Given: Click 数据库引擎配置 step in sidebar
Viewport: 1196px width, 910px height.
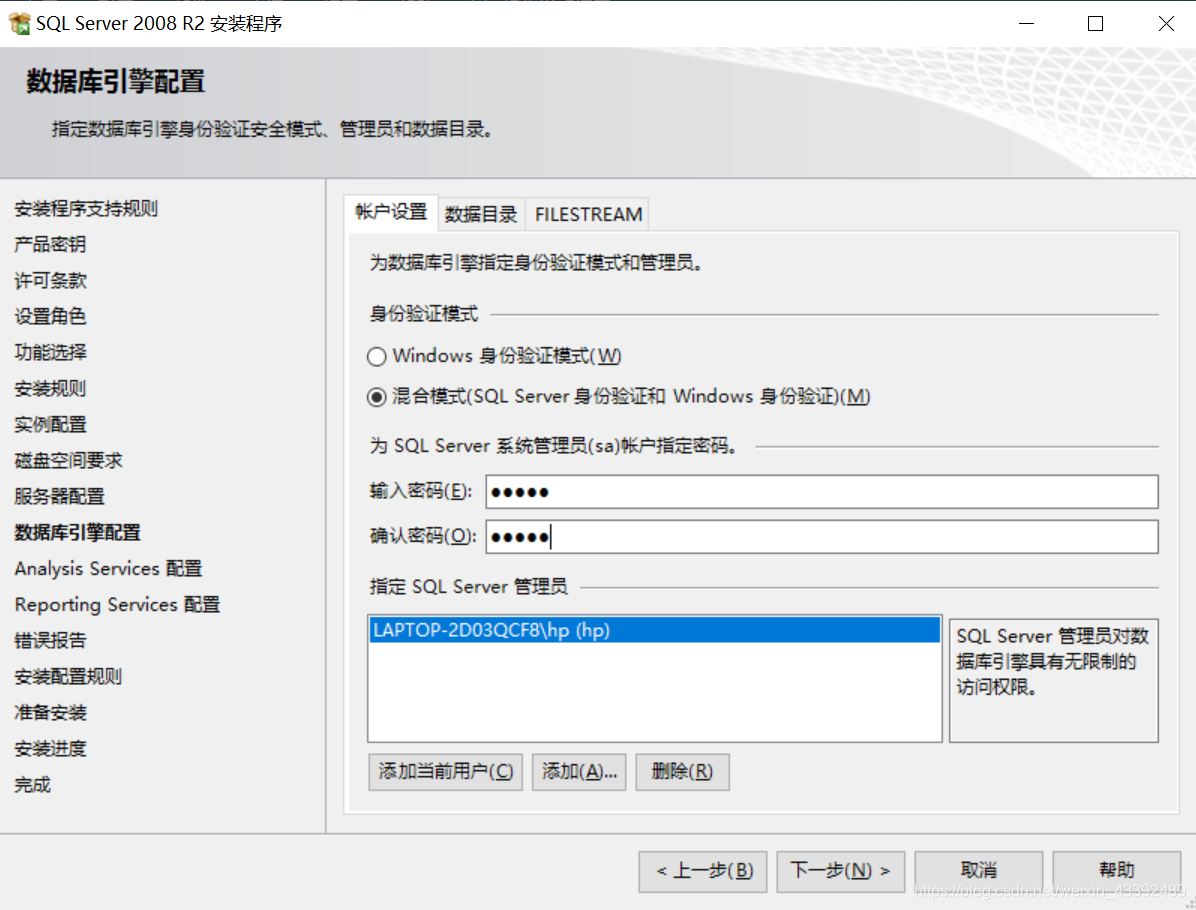Looking at the screenshot, I should [x=77, y=532].
